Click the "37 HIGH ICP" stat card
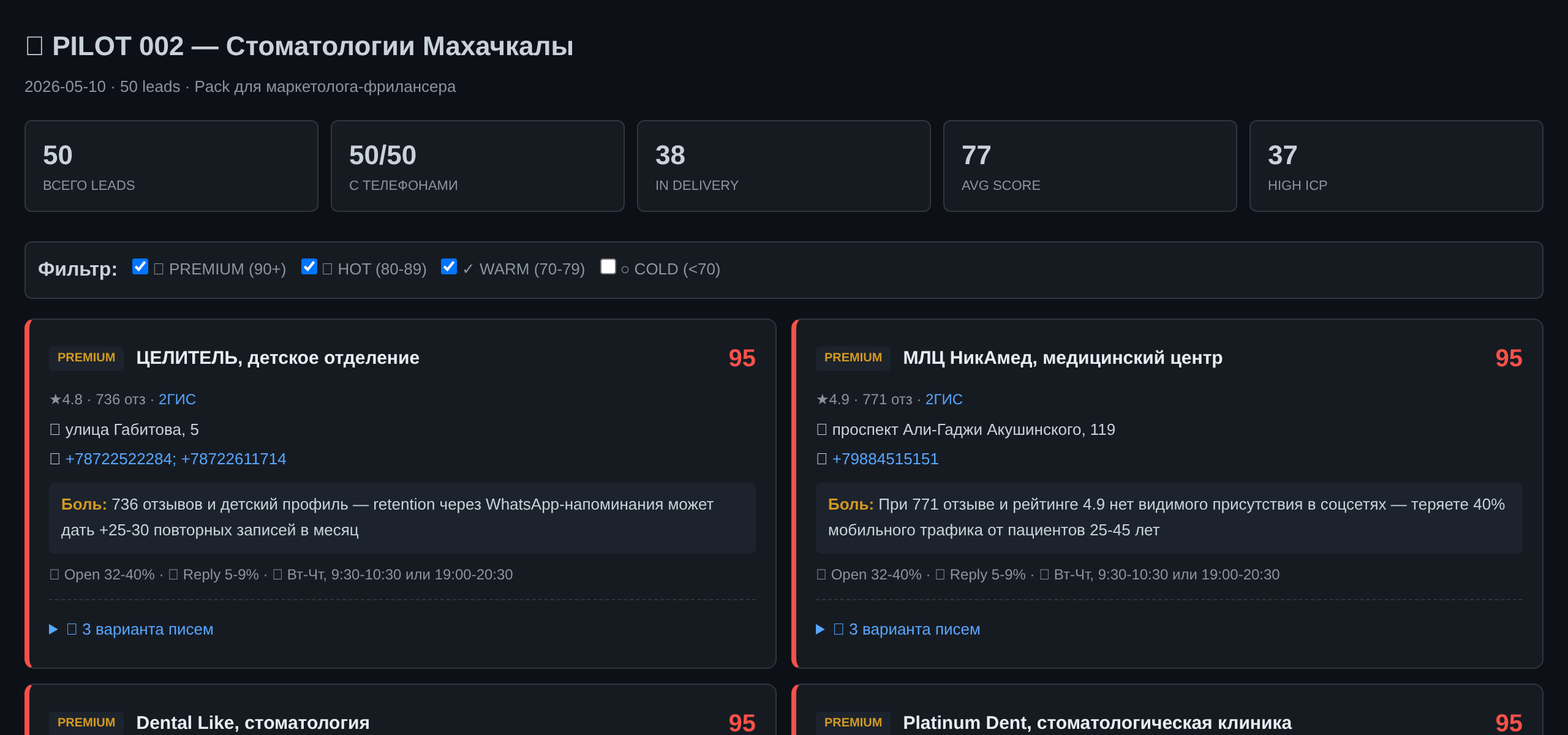1568x735 pixels. coord(1396,166)
